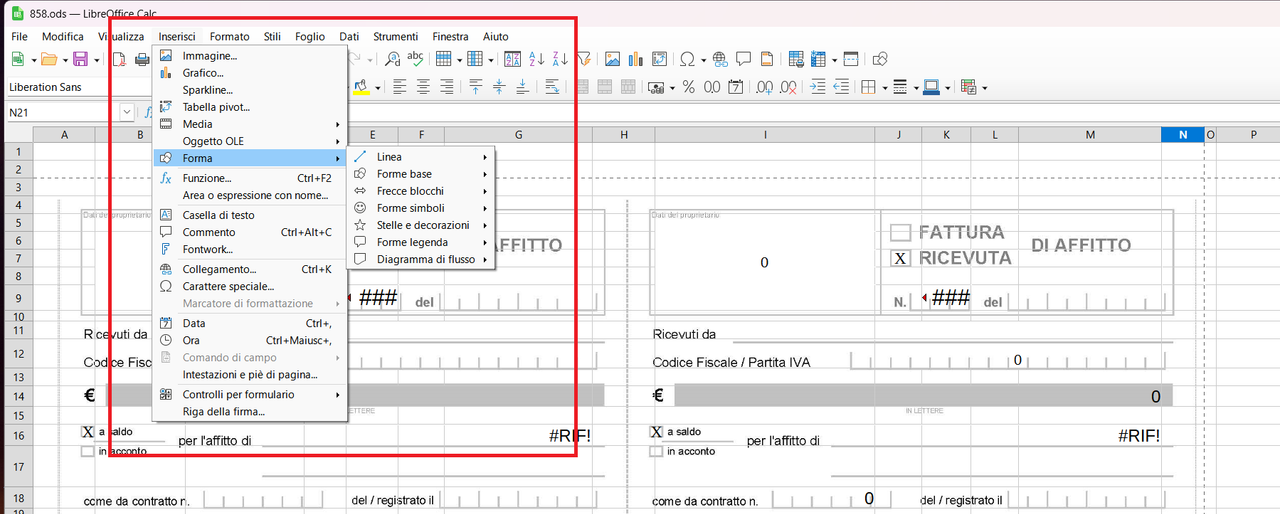This screenshot has height=514, width=1280.
Task: Open the dropdown arrow beside New document
Action: 33,59
